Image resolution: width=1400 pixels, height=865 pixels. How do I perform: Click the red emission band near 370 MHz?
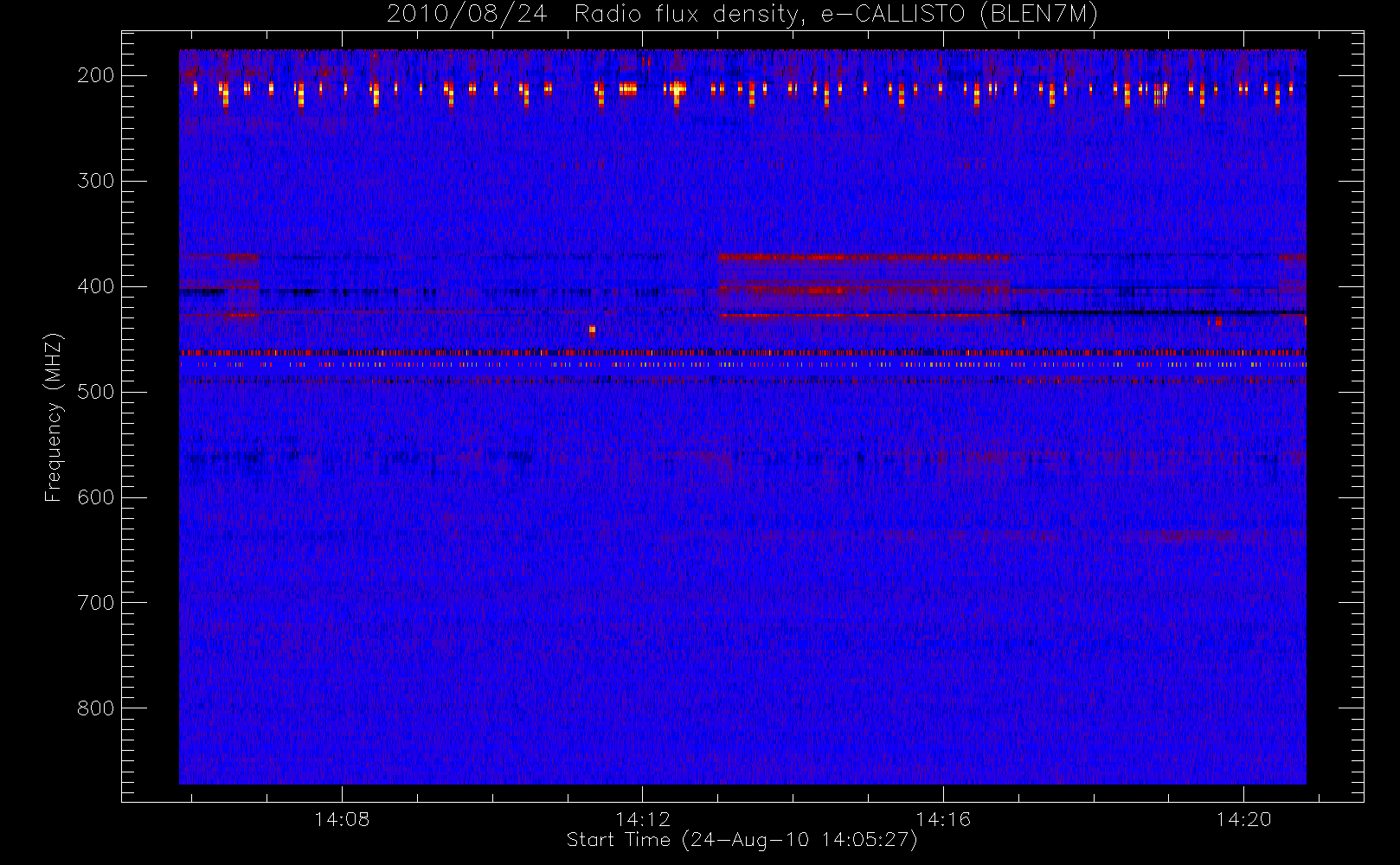click(x=864, y=257)
